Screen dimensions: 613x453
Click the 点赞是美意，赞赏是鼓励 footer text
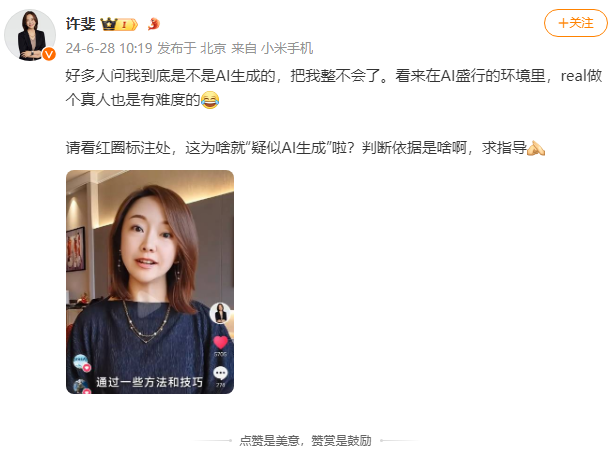pos(305,441)
